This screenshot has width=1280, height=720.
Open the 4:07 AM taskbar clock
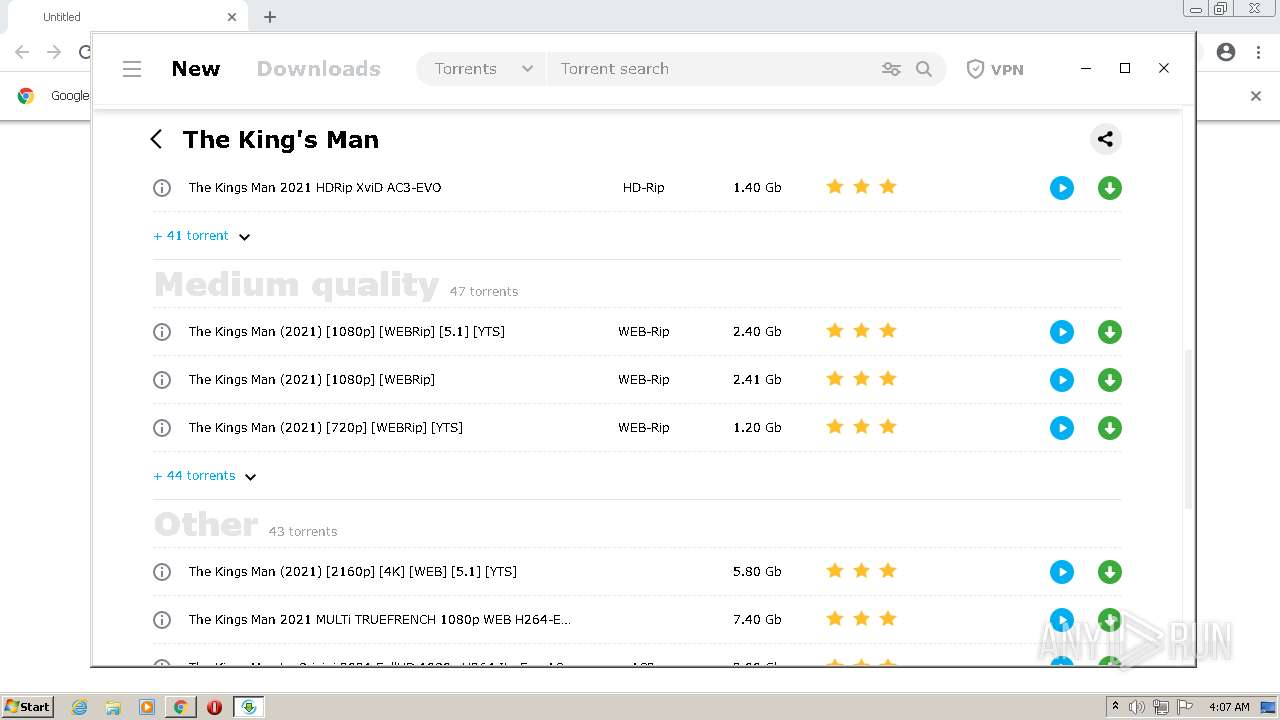pyautogui.click(x=1229, y=707)
